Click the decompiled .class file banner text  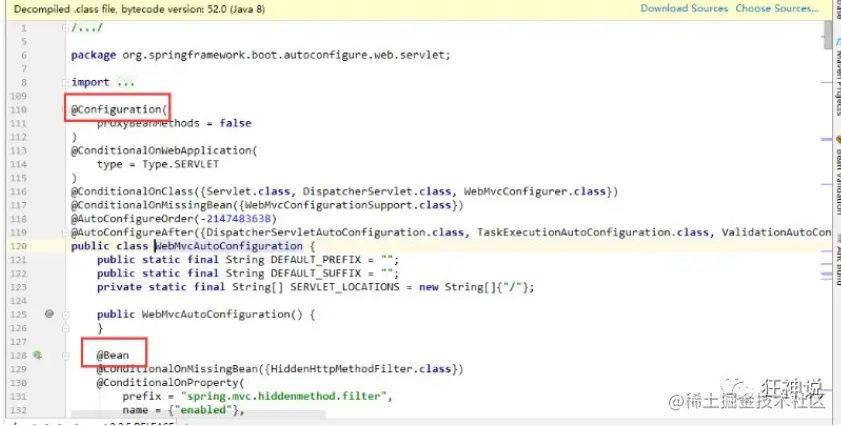(x=139, y=9)
